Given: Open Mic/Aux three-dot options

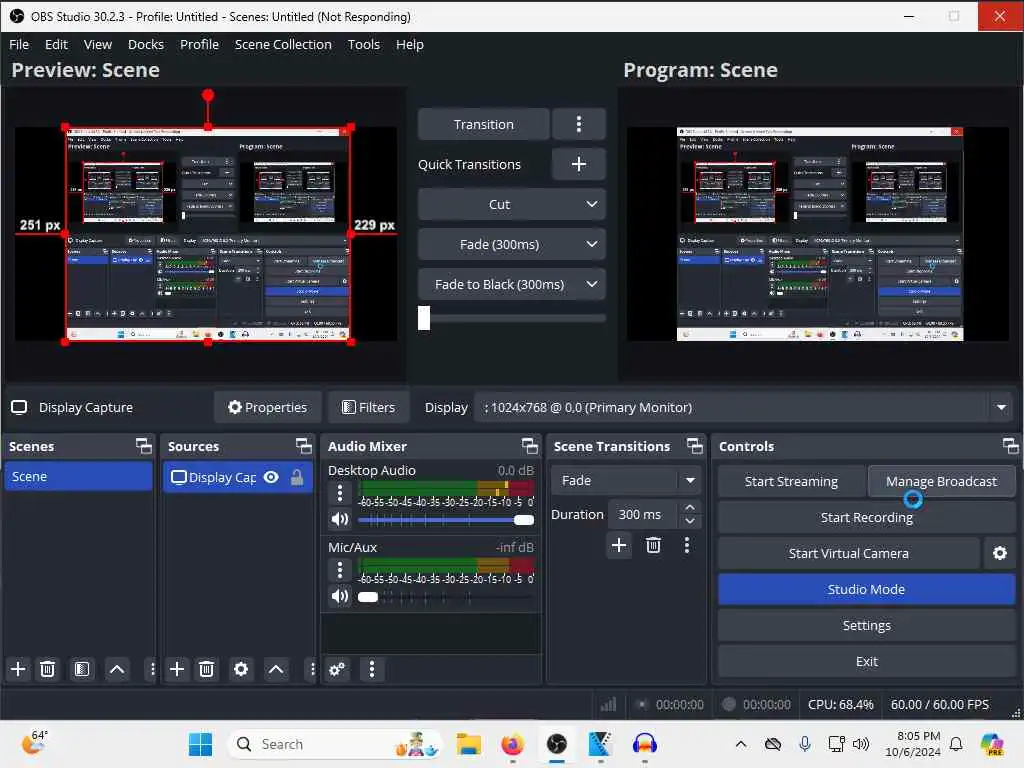Looking at the screenshot, I should 340,570.
